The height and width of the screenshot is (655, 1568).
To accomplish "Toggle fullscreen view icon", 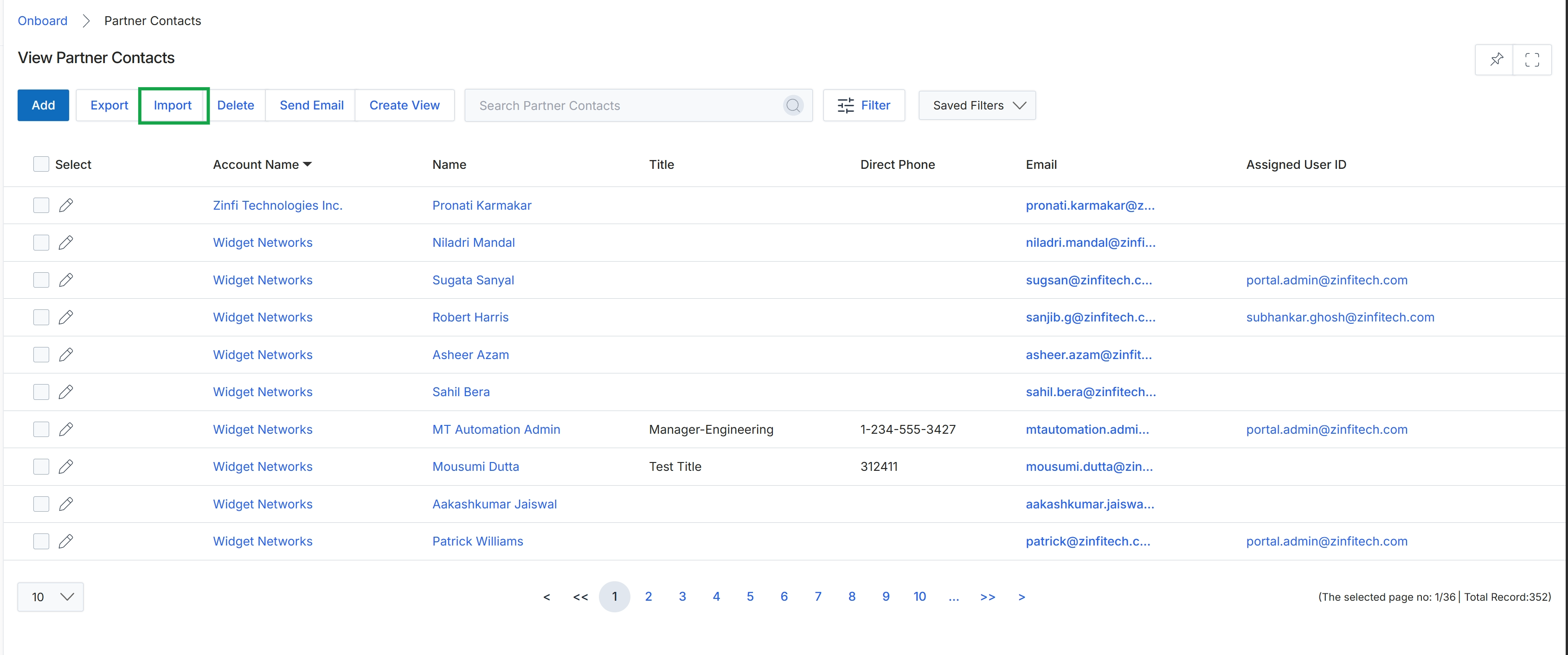I will pos(1531,59).
